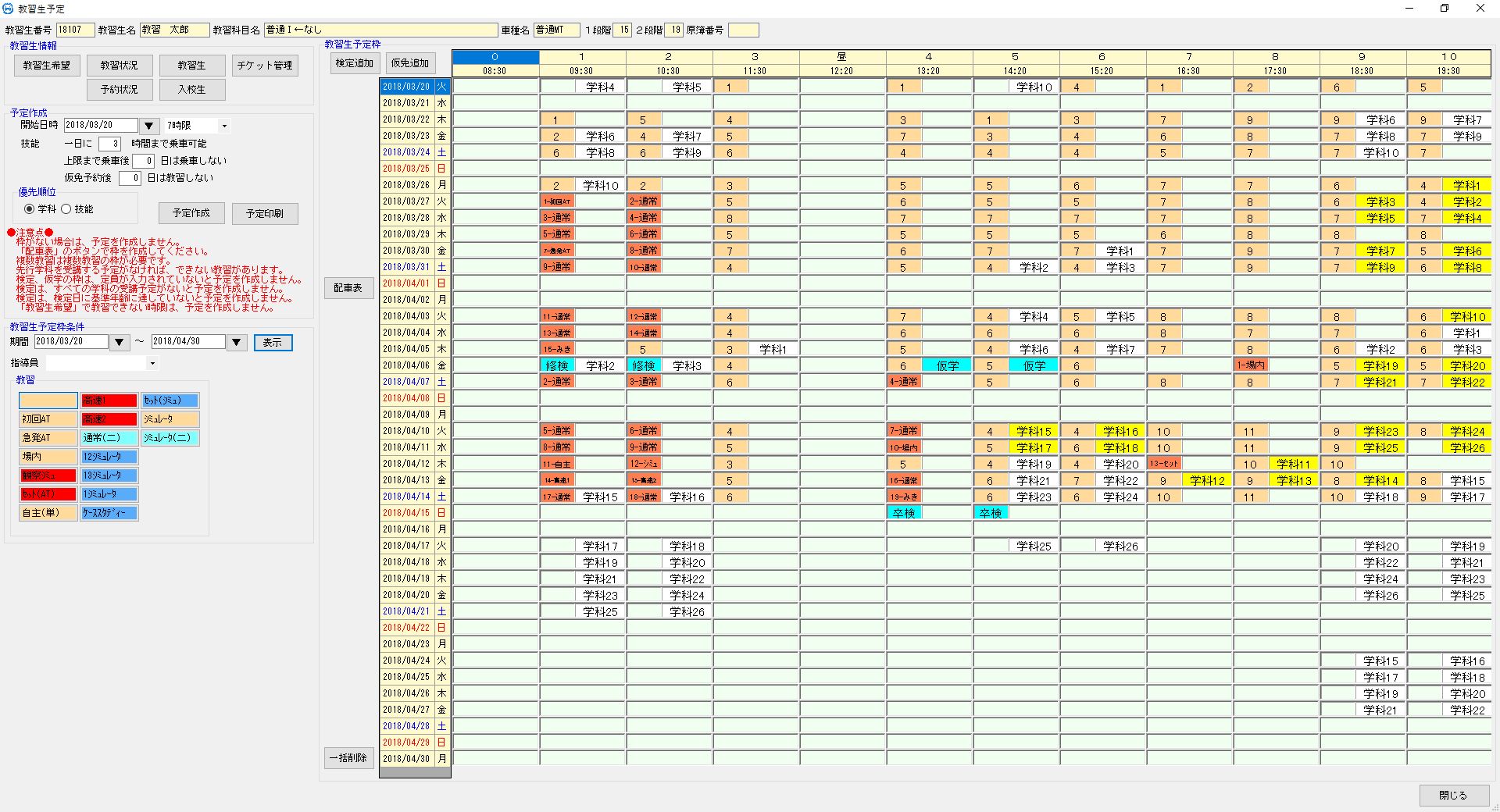Pick the blue セット(シミュ) lesson type
Screen dimensions: 1500x812
pyautogui.click(x=170, y=401)
